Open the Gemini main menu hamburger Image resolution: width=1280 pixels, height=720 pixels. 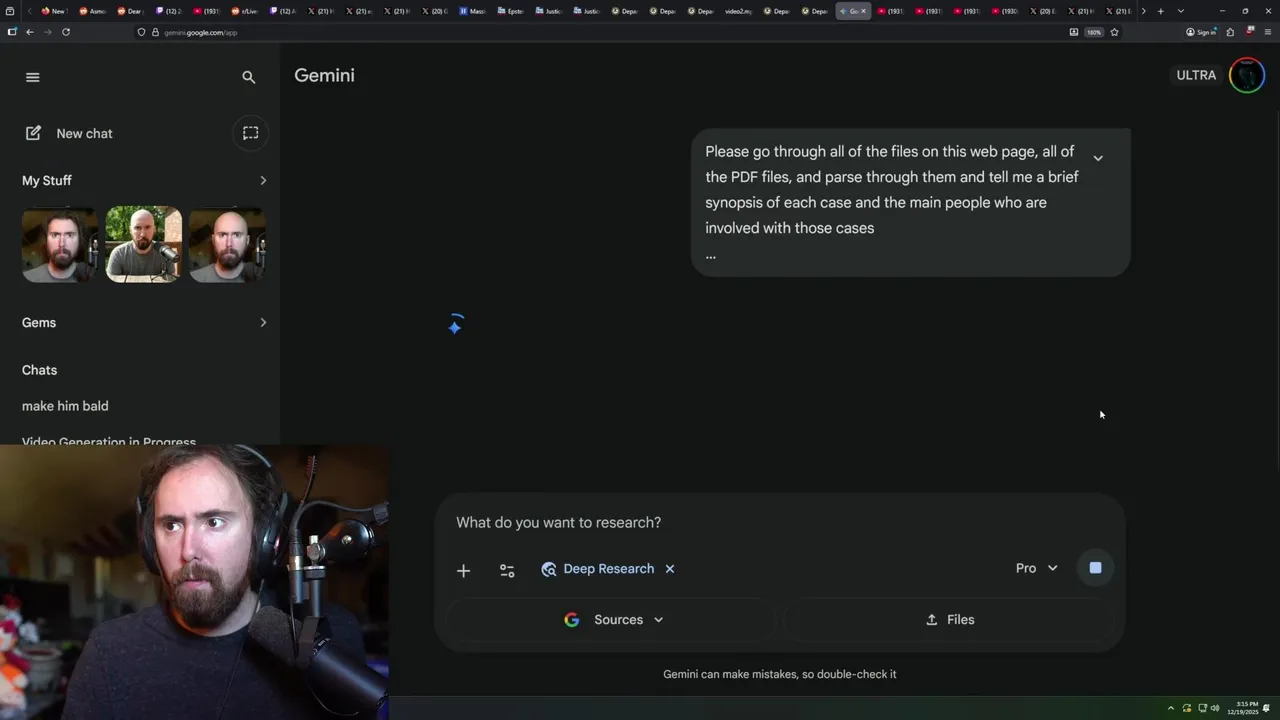coord(33,77)
